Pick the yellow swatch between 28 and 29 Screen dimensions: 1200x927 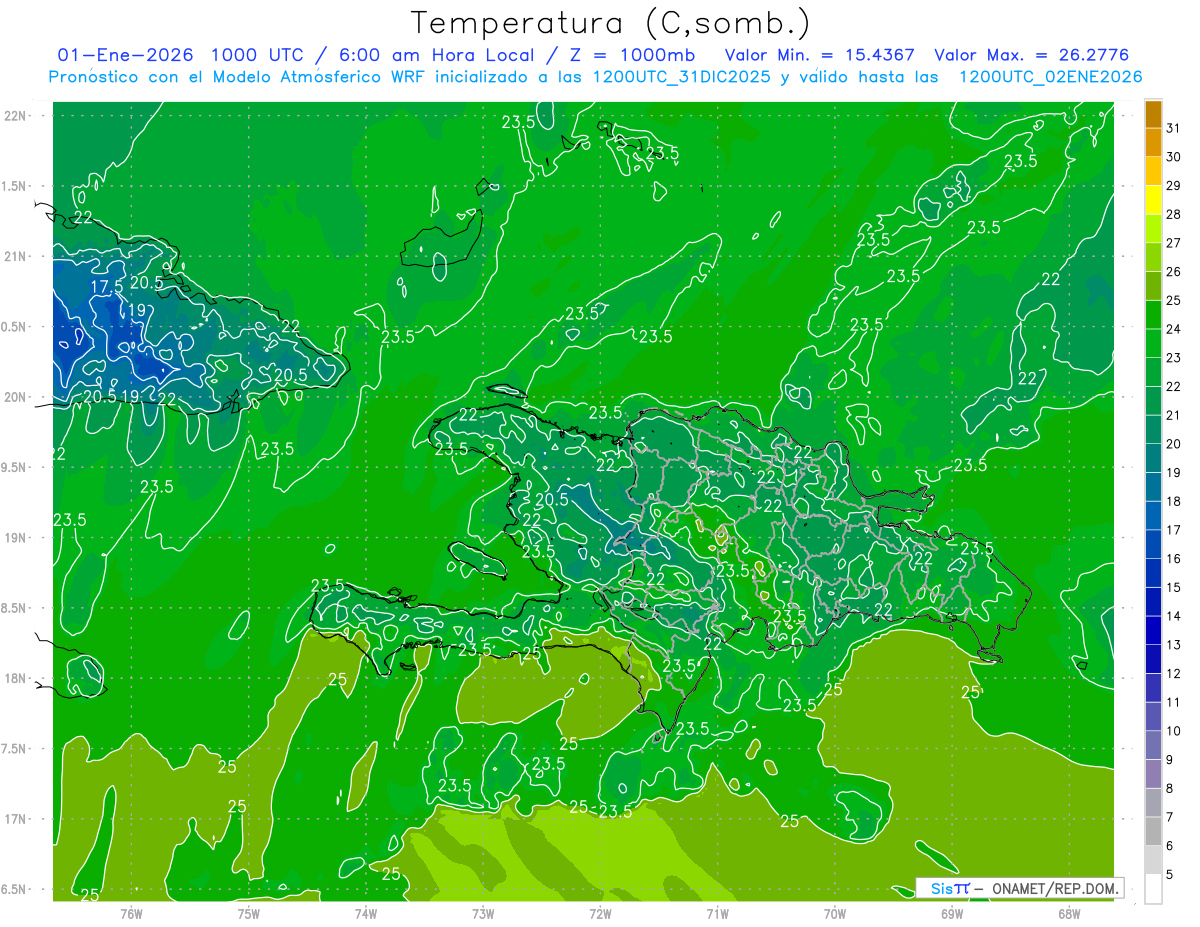1153,200
